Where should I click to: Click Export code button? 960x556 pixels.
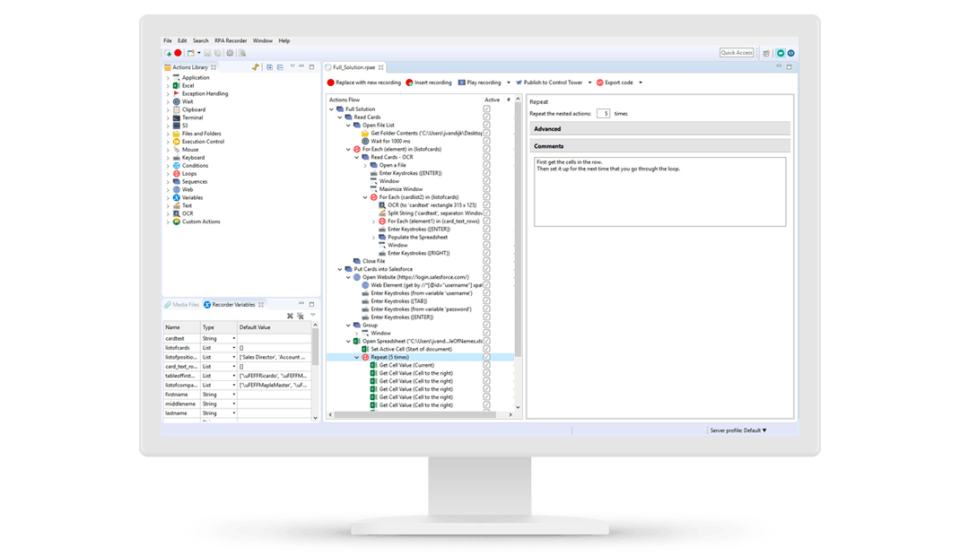615,83
